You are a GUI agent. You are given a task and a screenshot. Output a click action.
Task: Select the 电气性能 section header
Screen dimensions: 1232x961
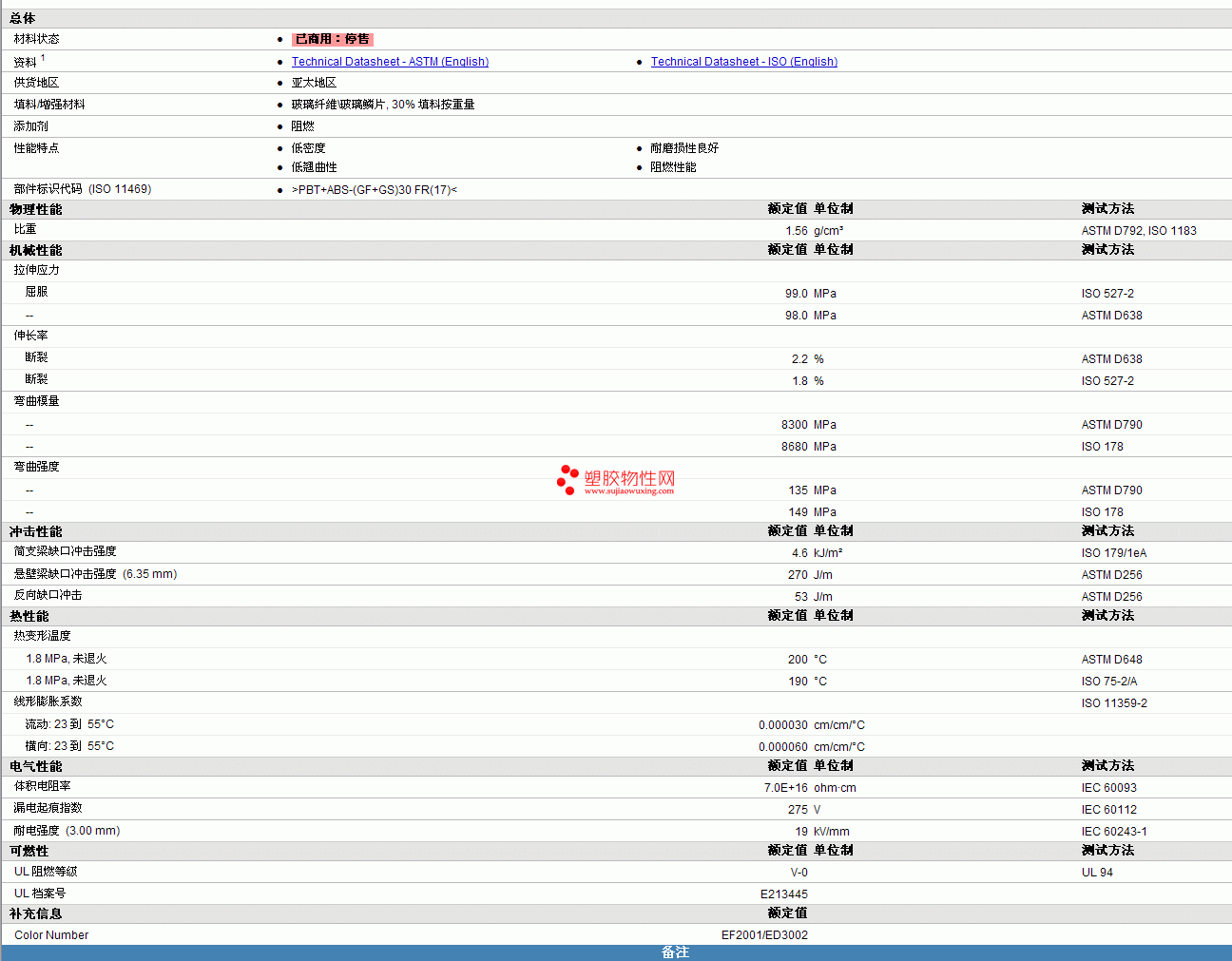tap(36, 766)
